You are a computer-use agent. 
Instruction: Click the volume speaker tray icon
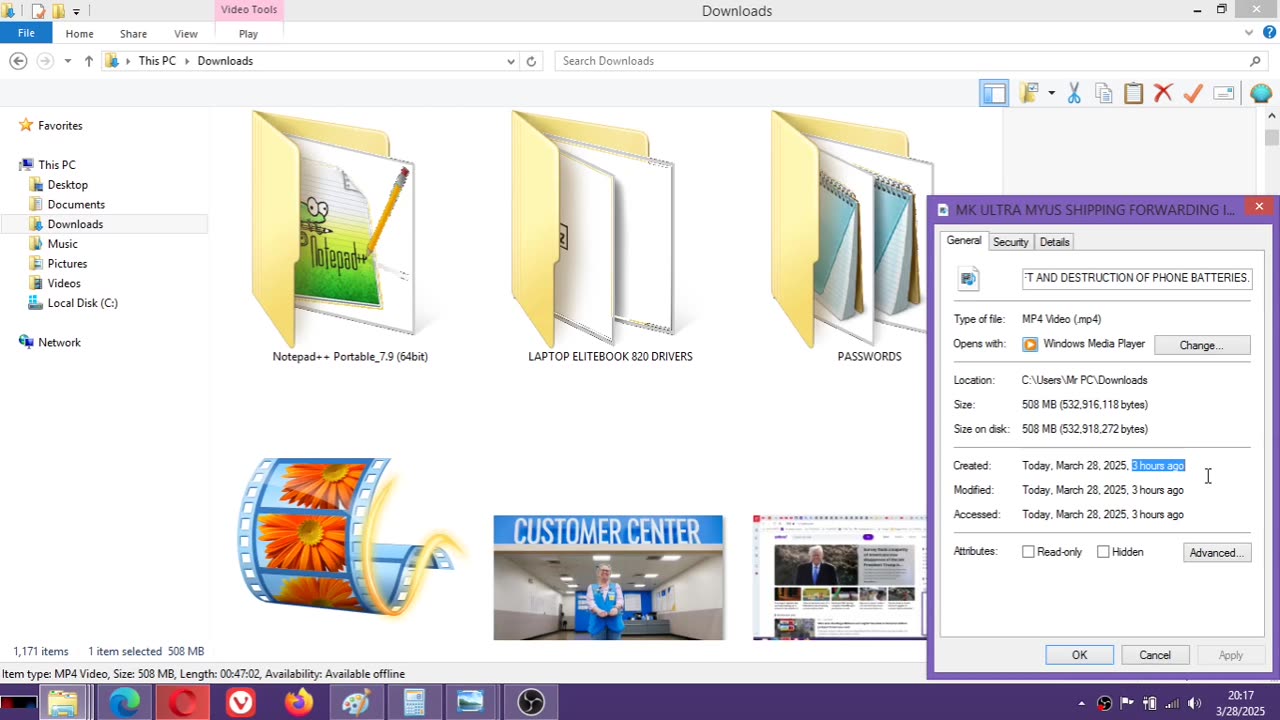(1194, 703)
